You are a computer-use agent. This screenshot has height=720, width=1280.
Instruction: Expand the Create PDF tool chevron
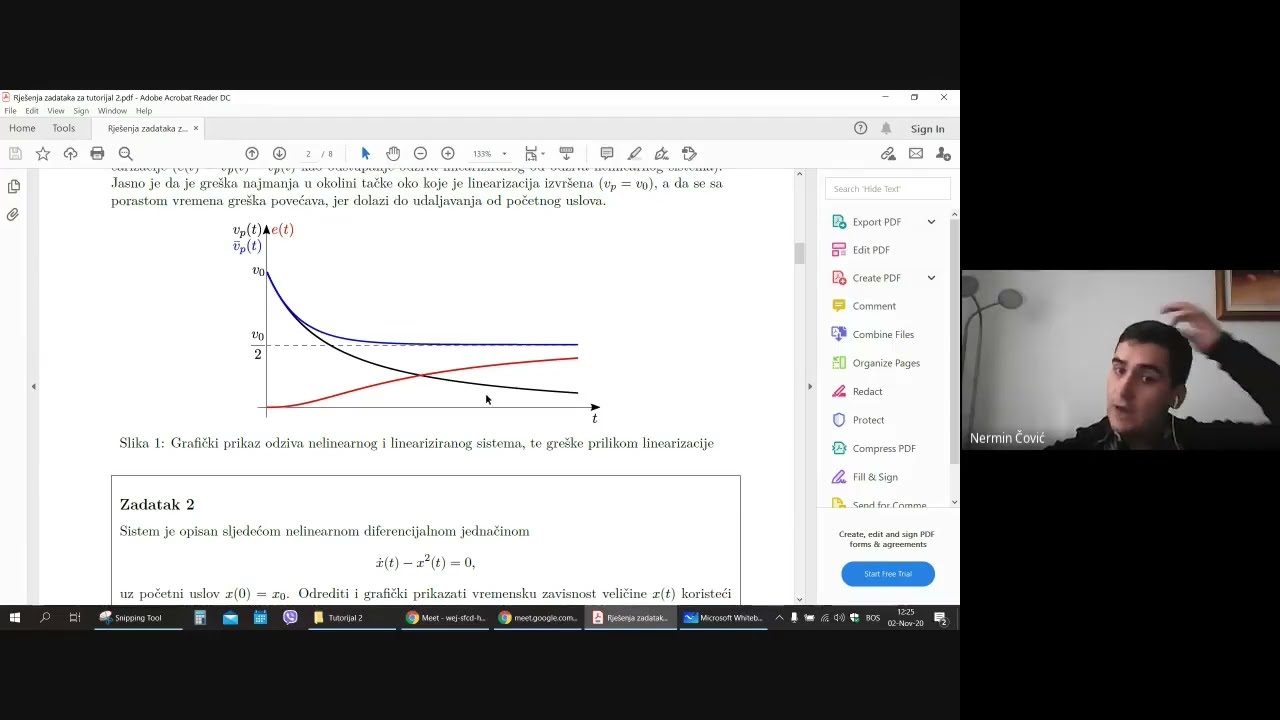931,278
